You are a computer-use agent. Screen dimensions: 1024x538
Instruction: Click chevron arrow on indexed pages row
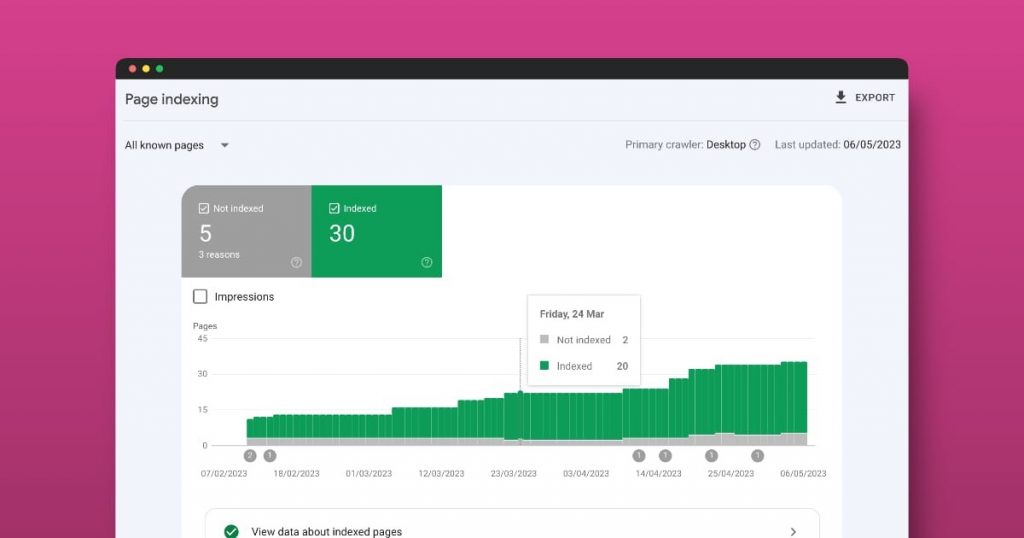click(x=793, y=531)
